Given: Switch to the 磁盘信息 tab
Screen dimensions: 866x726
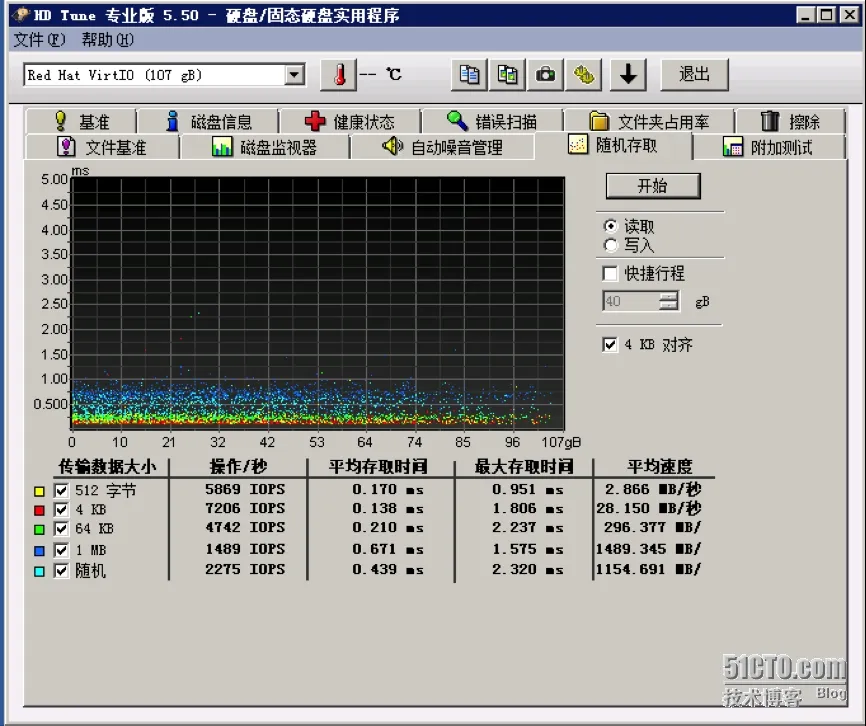Looking at the screenshot, I should pyautogui.click(x=208, y=121).
